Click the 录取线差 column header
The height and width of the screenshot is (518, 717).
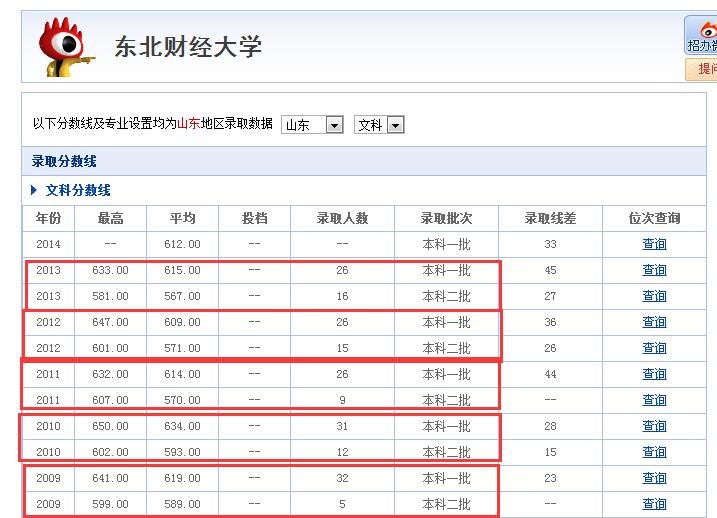click(550, 219)
